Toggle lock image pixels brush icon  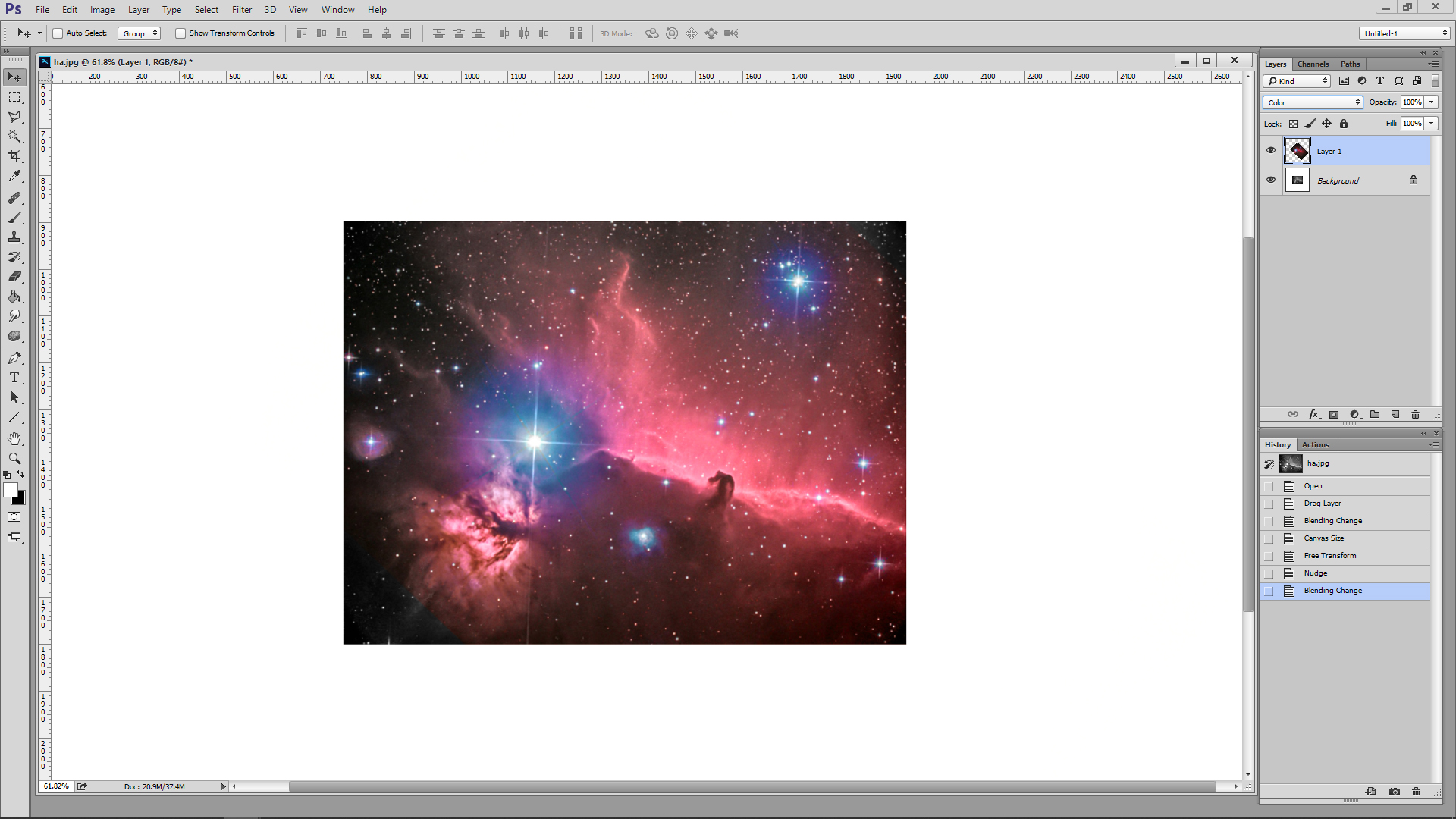click(x=1310, y=124)
